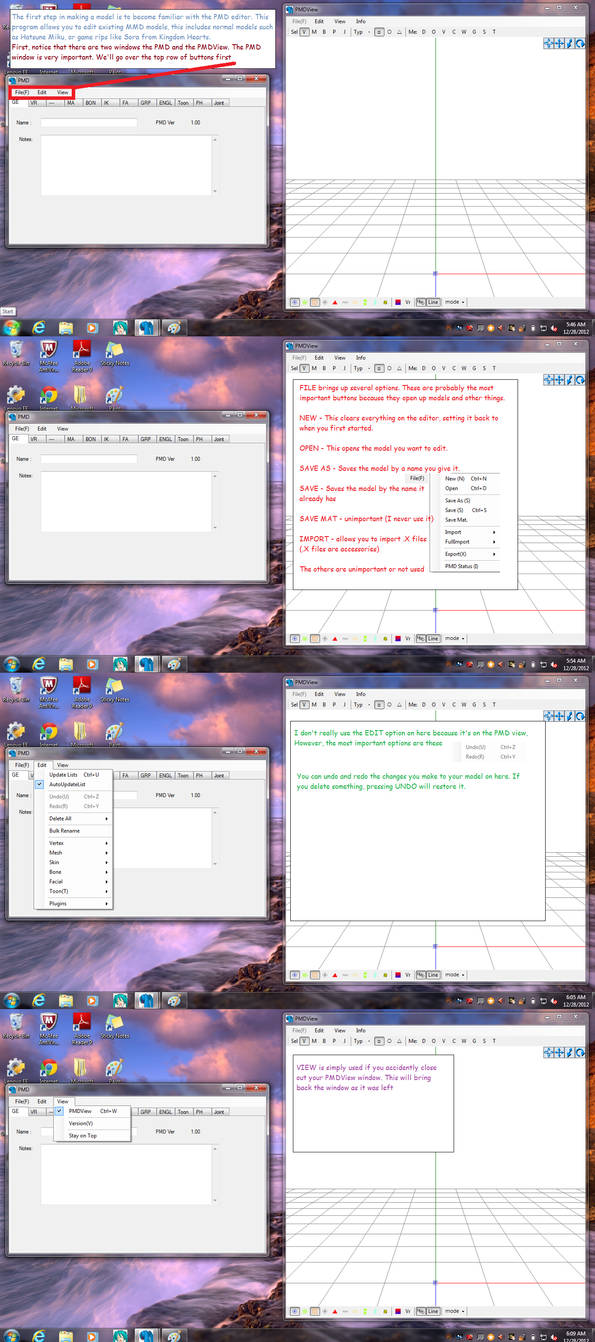Switch to IK tab in PMD, 5:54 AM screenshot
595x1342 pixels.
click(106, 439)
